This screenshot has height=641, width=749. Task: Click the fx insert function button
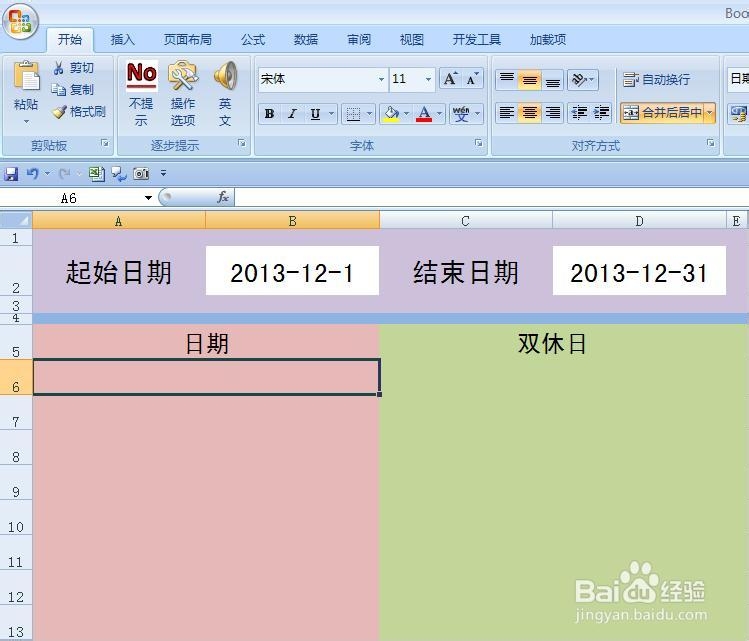[223, 197]
